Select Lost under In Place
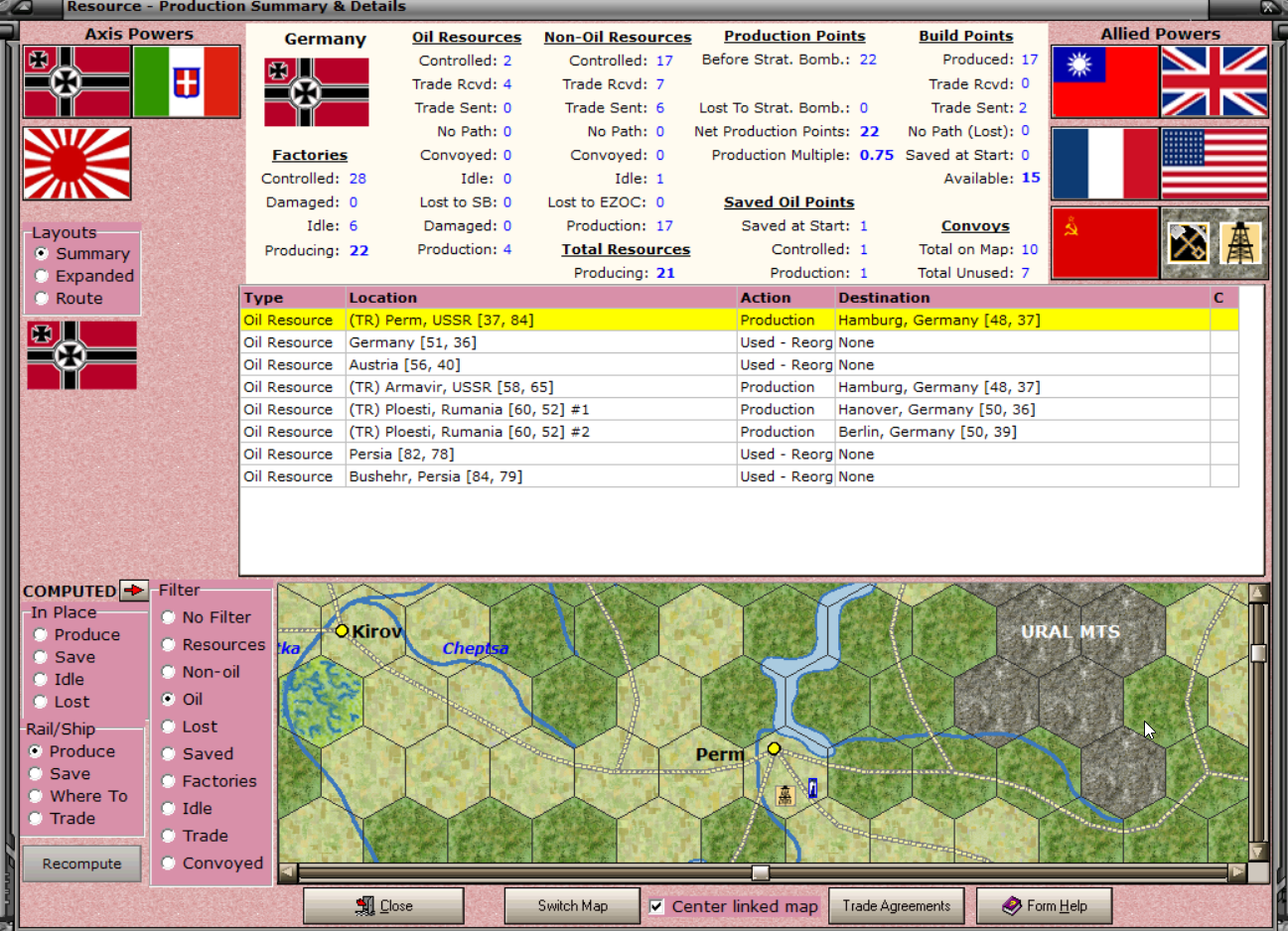 coord(62,702)
